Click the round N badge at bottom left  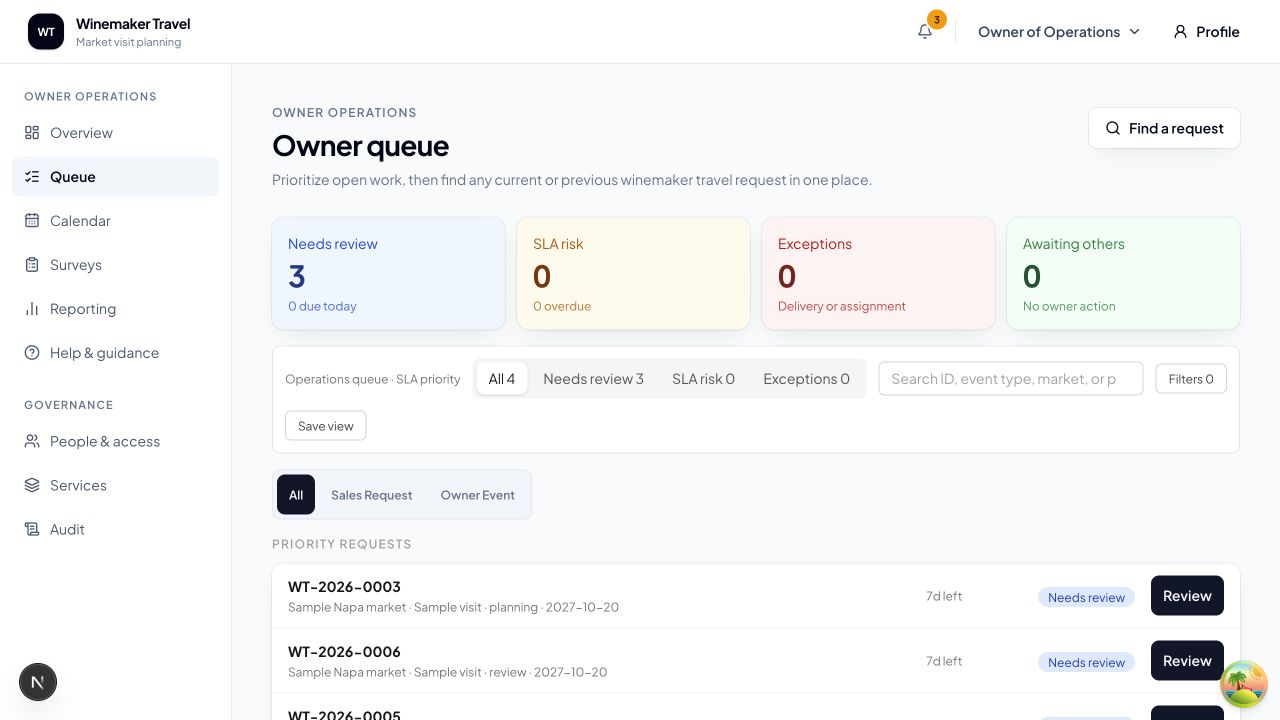pyautogui.click(x=38, y=682)
